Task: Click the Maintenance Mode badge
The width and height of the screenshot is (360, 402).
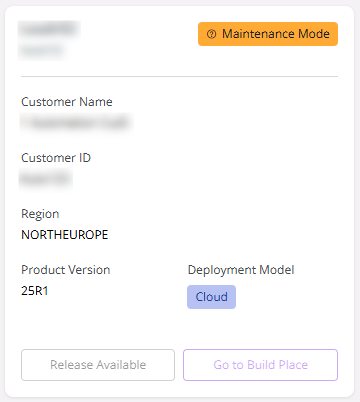Action: 268,34
